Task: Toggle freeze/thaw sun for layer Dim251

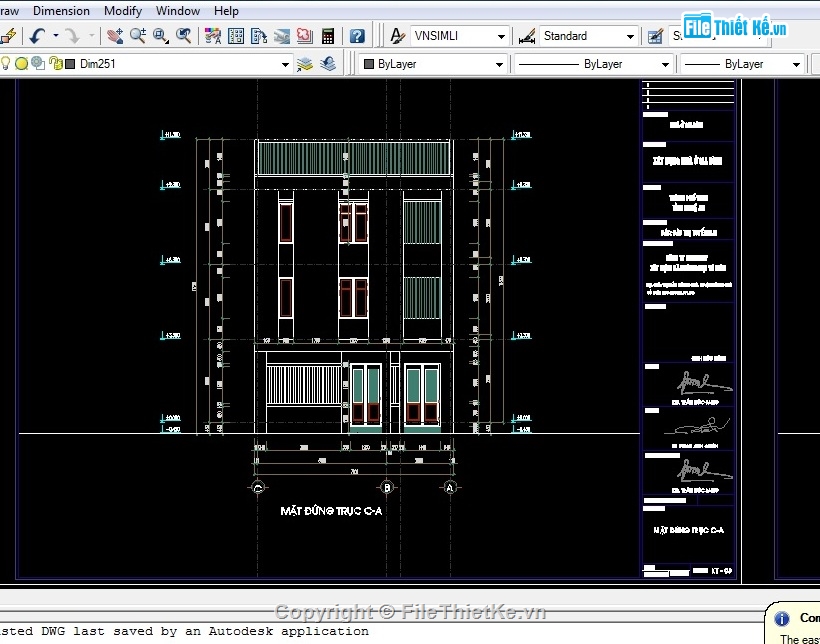Action: coord(21,63)
